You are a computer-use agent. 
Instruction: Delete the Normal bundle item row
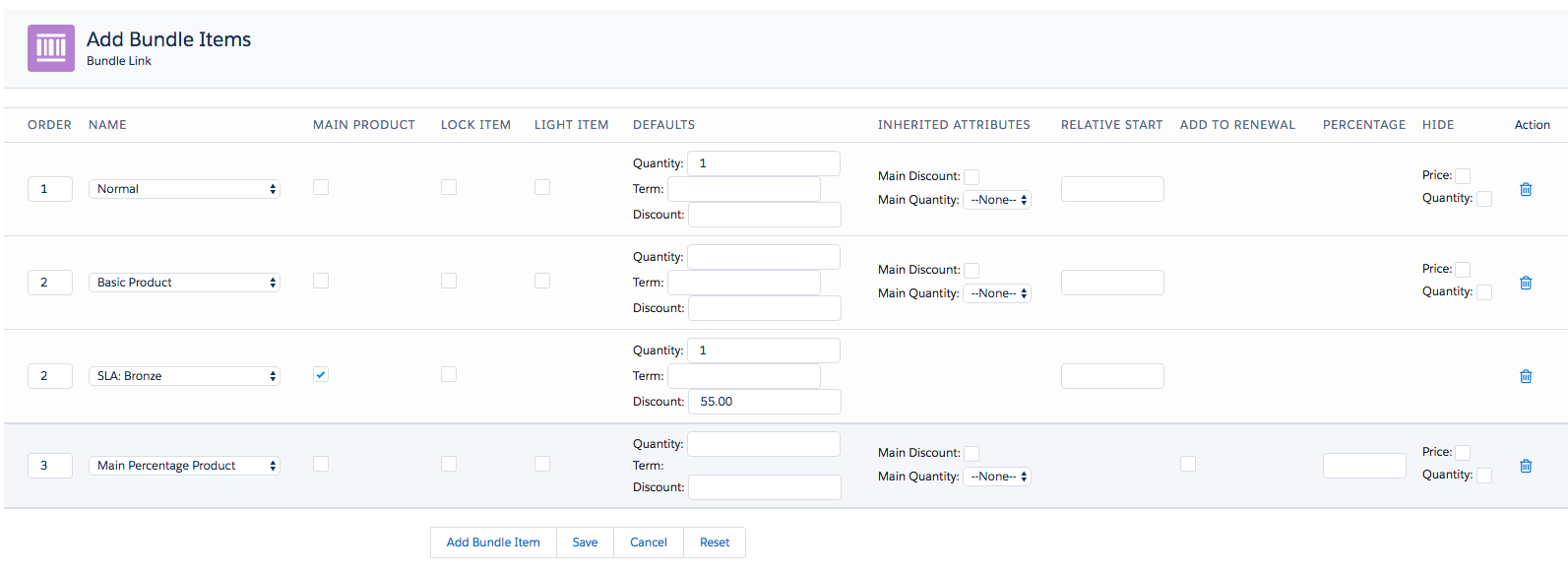point(1526,189)
